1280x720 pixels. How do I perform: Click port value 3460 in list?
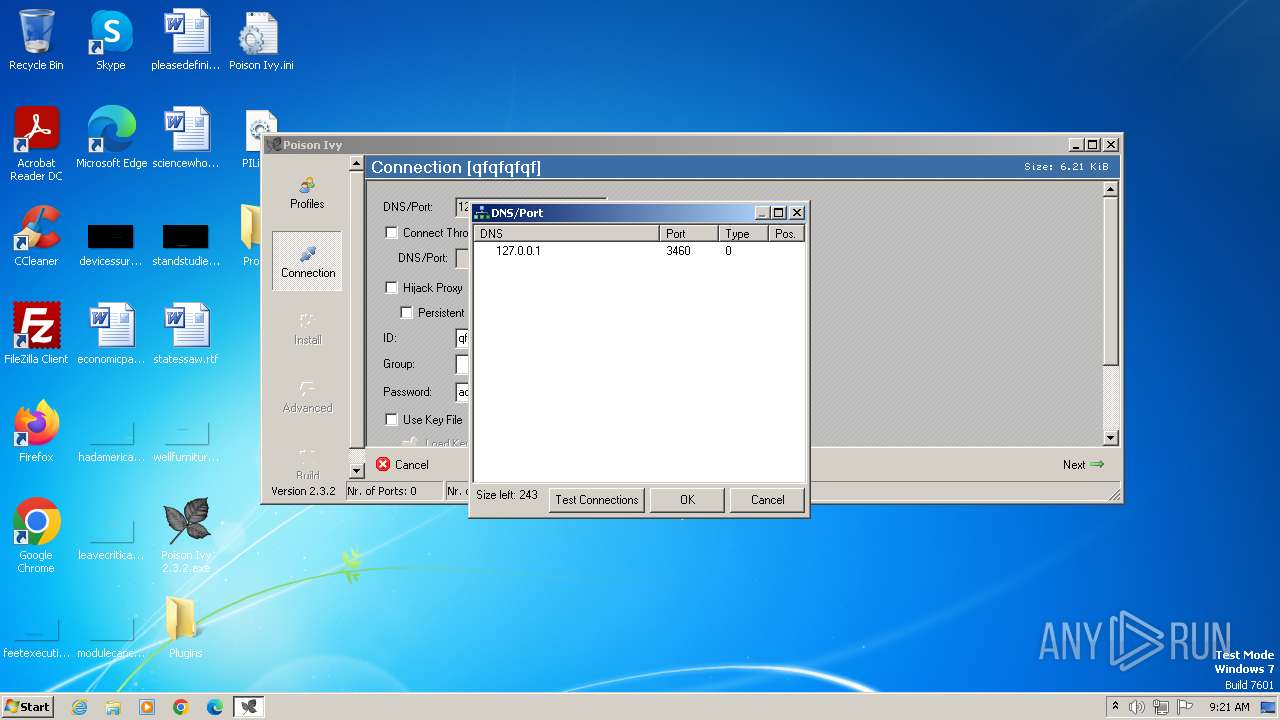point(678,251)
